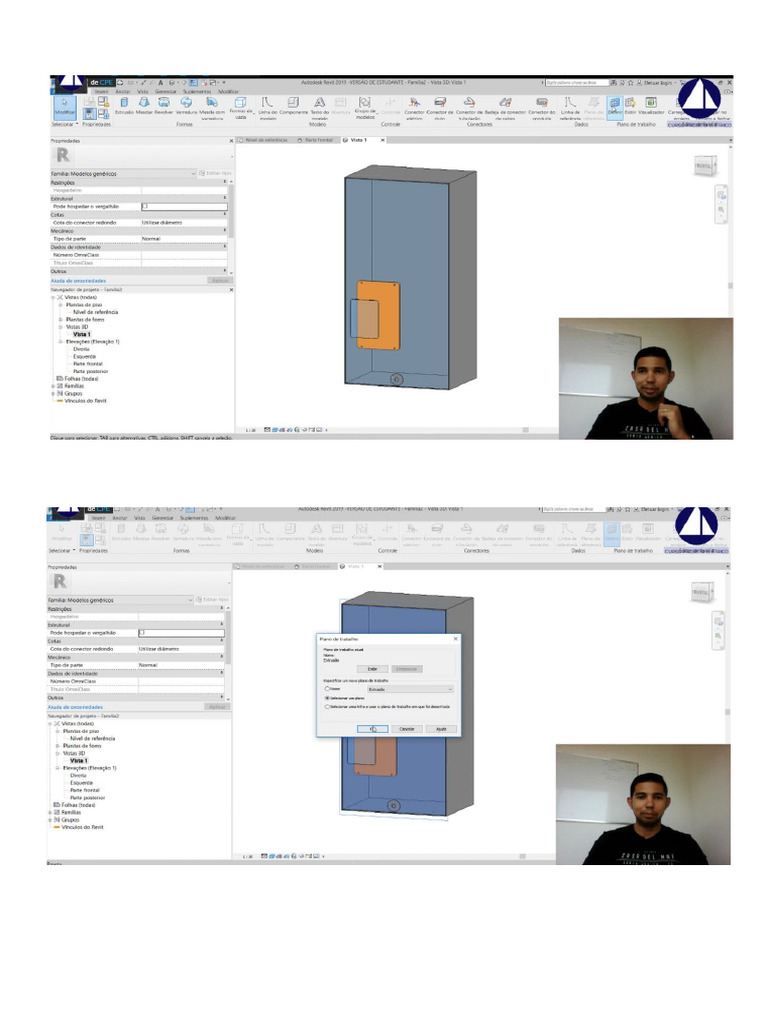
Task: Select Texto do modelo in window without dialog
Action: [x=319, y=108]
